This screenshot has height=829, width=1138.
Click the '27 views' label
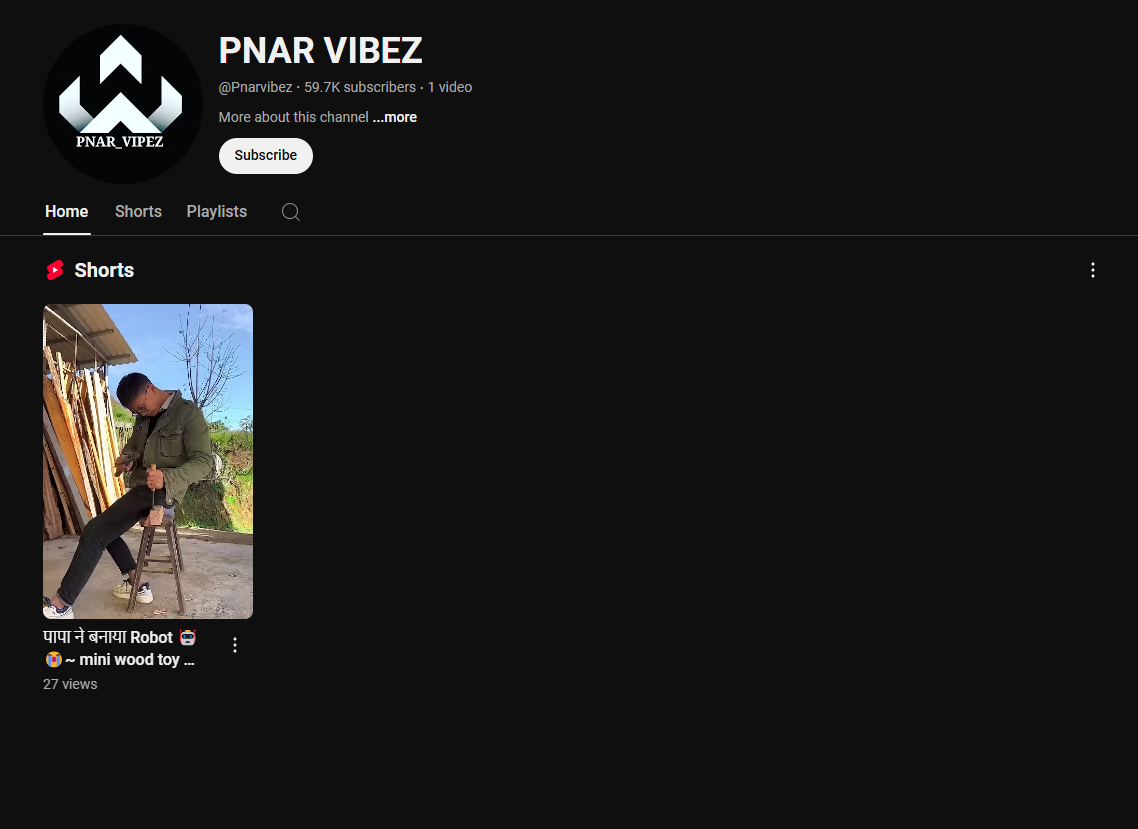pyautogui.click(x=70, y=685)
